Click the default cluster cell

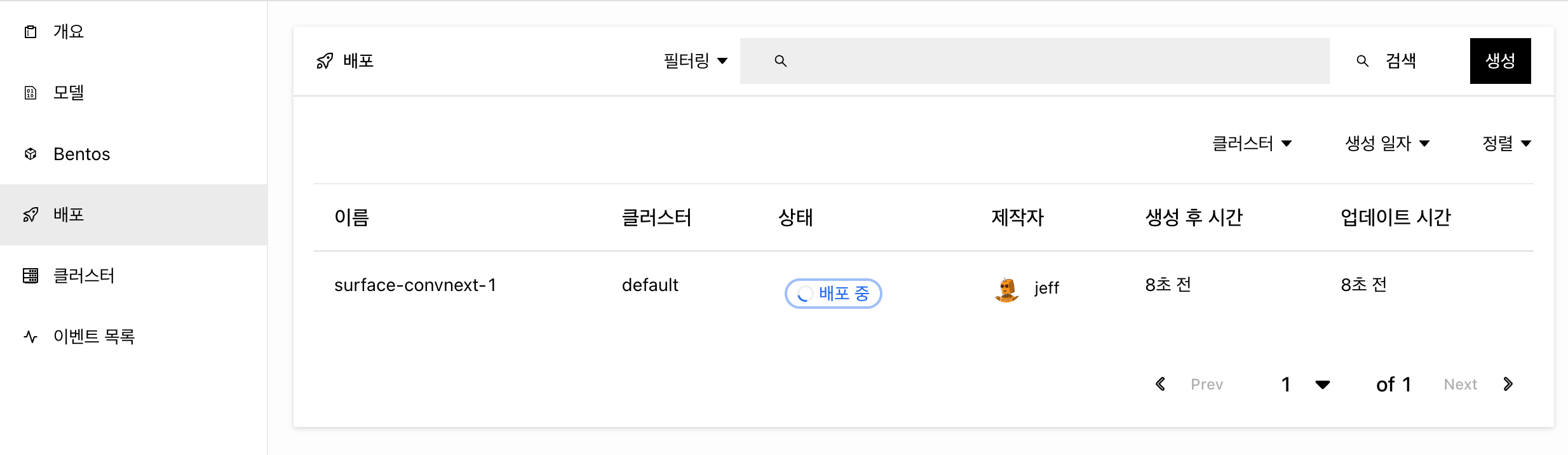[x=650, y=285]
